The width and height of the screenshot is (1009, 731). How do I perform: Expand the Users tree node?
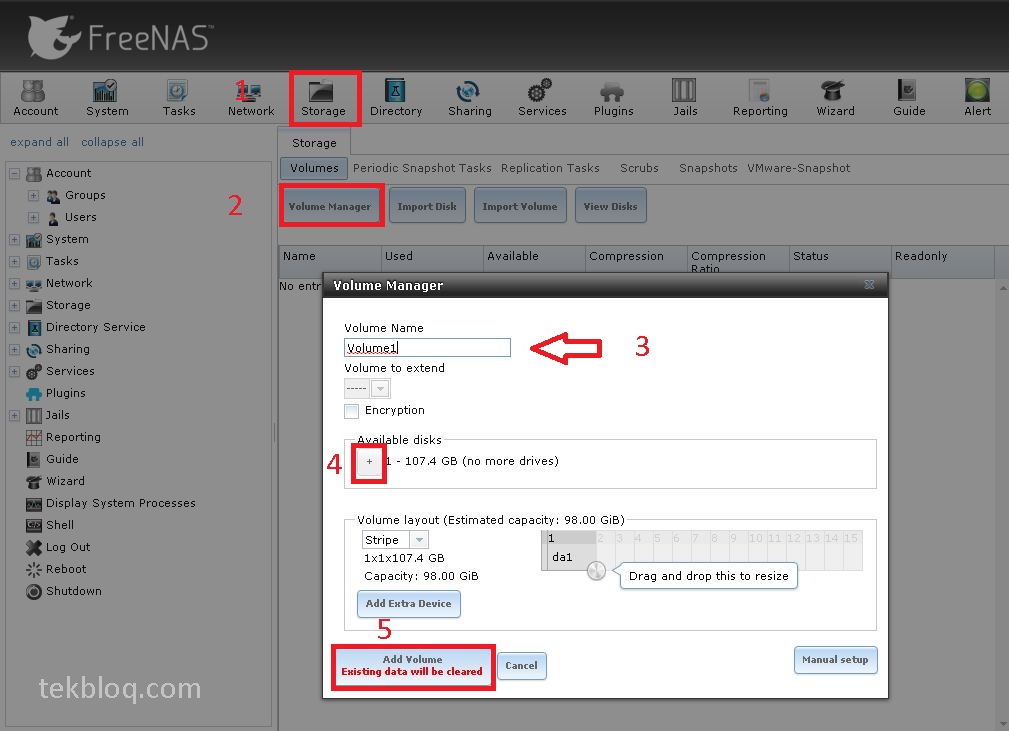(33, 217)
